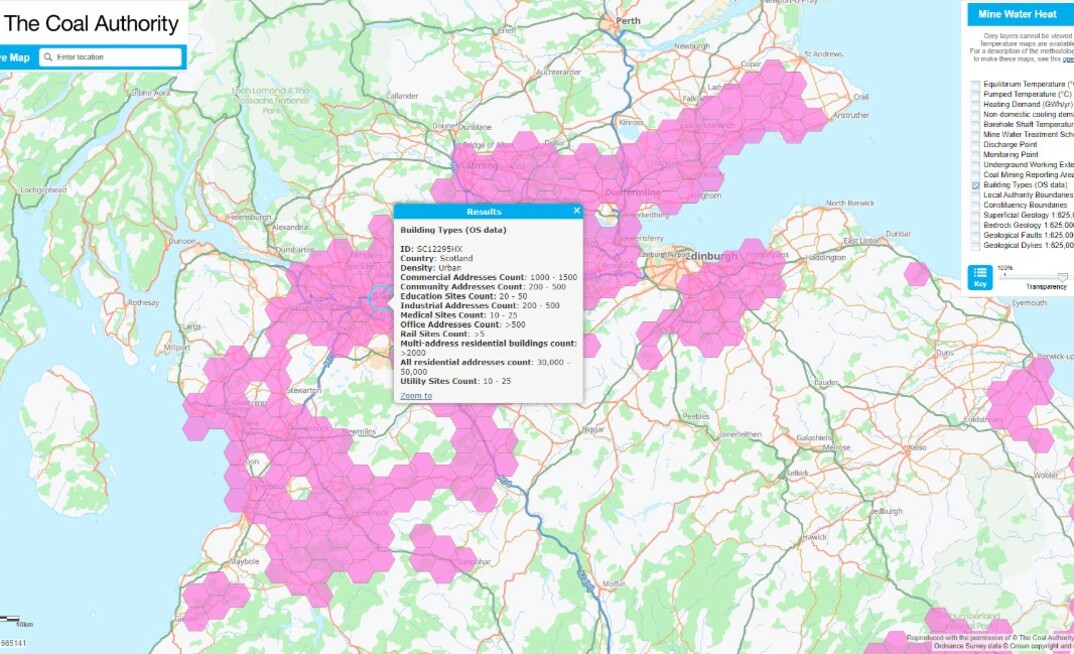Enable the Equilibrium Temperature layer
The image size is (1074, 654).
pos(976,84)
